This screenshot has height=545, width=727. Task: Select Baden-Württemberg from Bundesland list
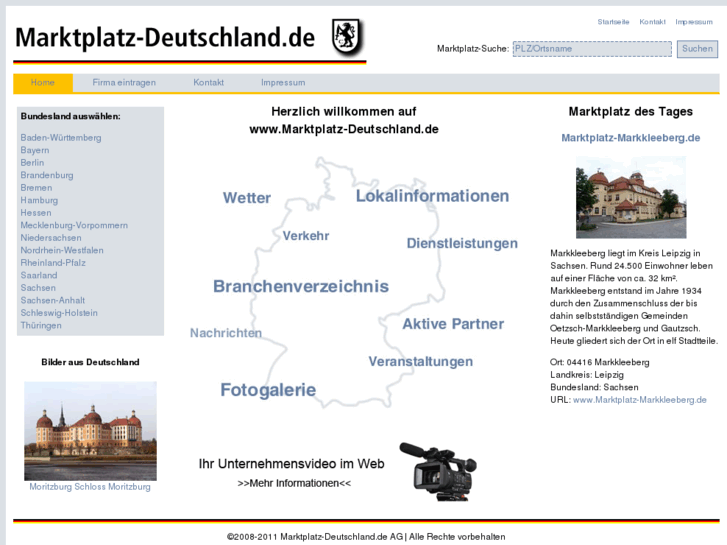click(x=61, y=138)
